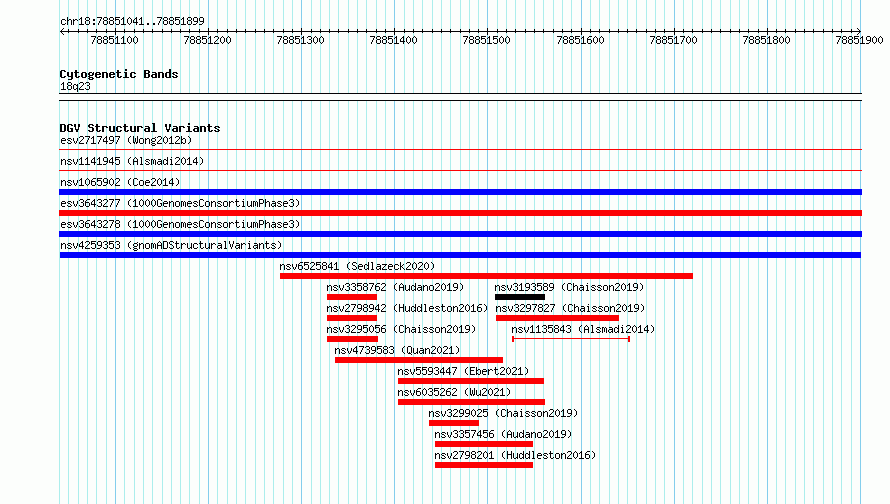Viewport: 890px width, 504px height.
Task: Click the black bar under nsv3193589
Action: (x=520, y=297)
